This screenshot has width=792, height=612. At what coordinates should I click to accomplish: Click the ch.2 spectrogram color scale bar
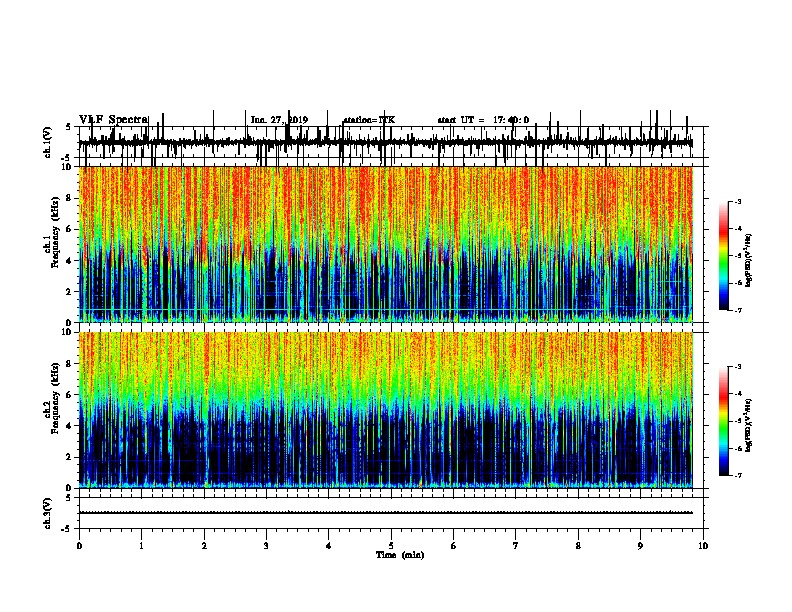[724, 421]
